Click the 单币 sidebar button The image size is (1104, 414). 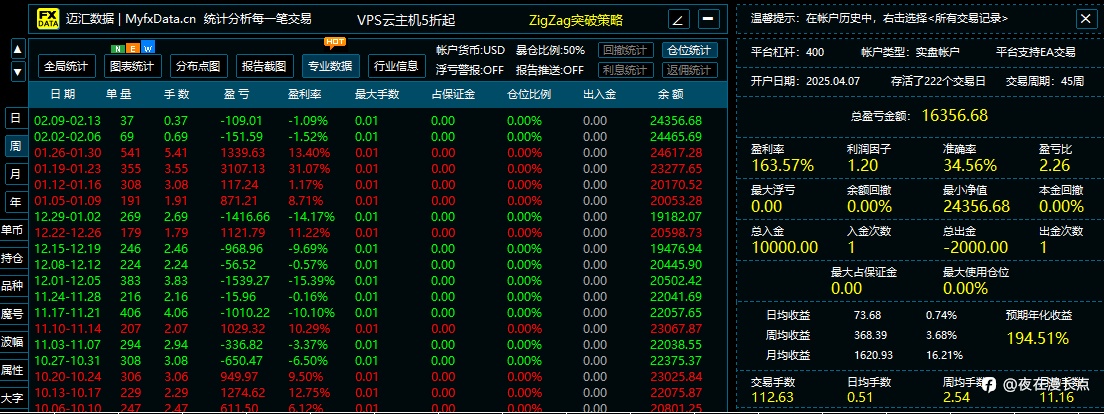13,230
